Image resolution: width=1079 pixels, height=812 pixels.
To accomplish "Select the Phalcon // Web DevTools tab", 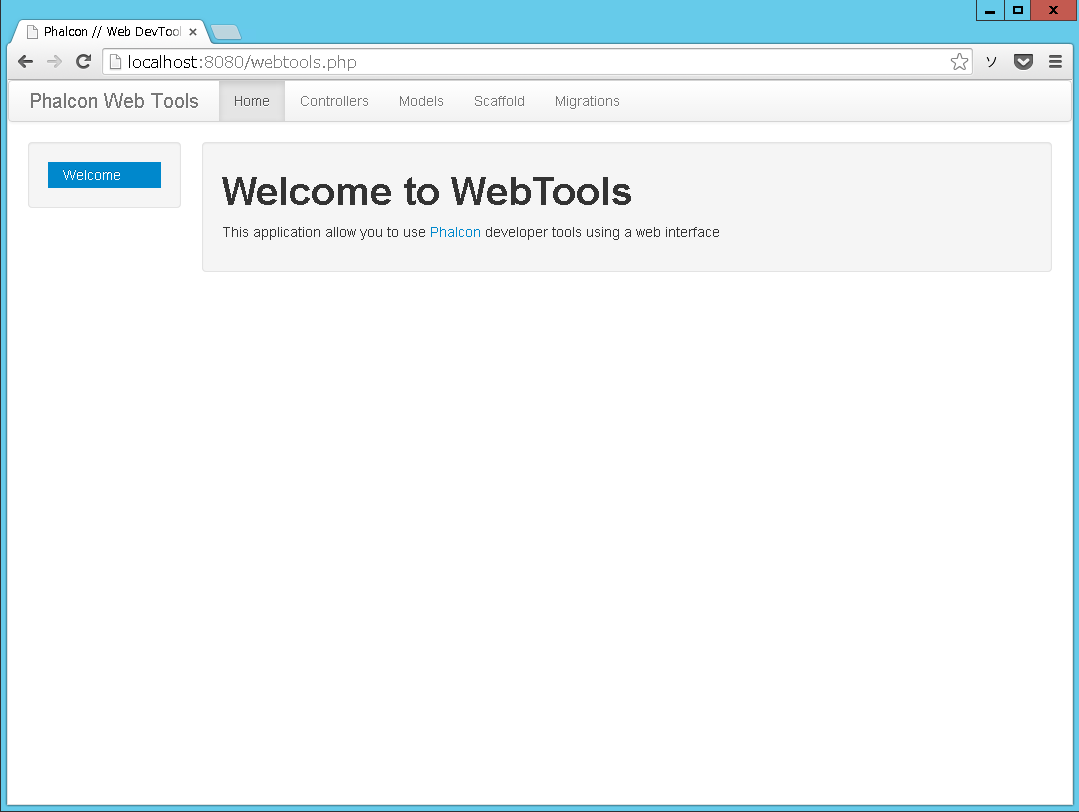I will [x=111, y=32].
